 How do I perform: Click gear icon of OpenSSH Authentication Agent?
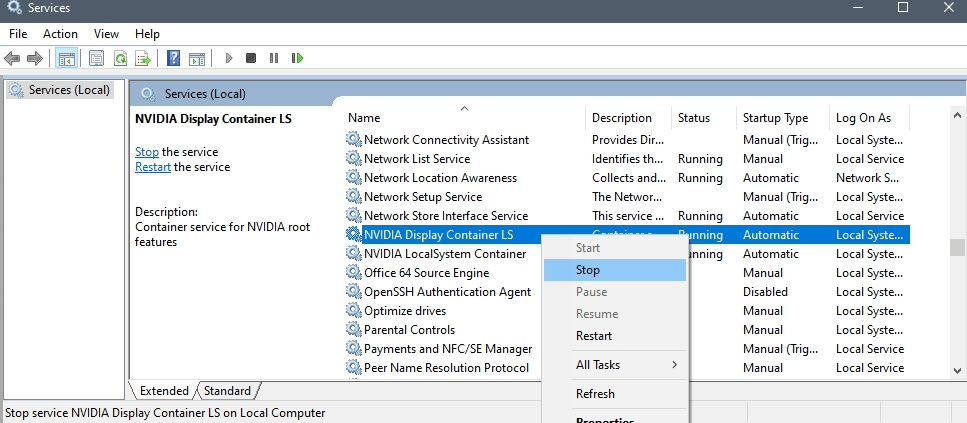[353, 292]
